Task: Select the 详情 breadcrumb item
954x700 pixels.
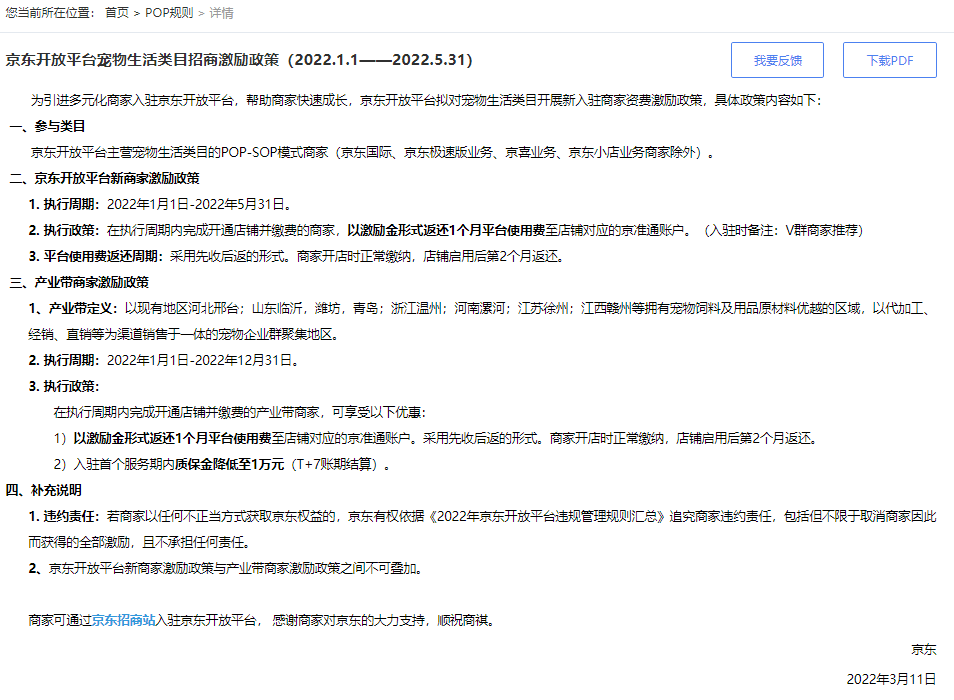Action: (x=221, y=13)
